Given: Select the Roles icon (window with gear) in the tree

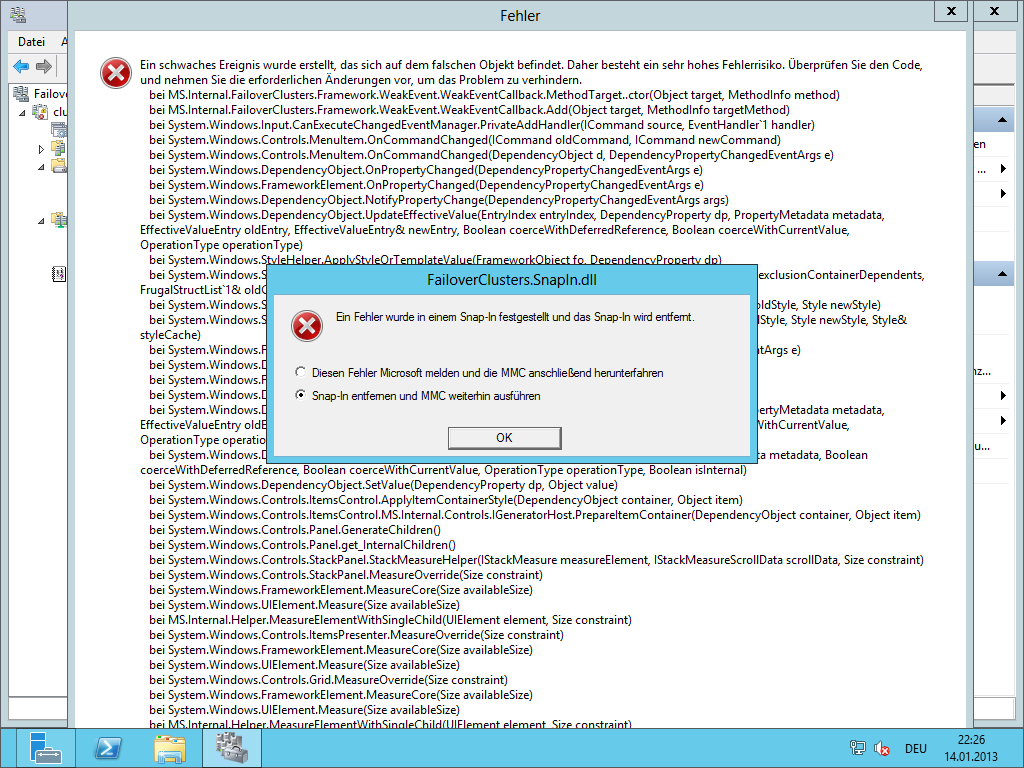Looking at the screenshot, I should (59, 129).
